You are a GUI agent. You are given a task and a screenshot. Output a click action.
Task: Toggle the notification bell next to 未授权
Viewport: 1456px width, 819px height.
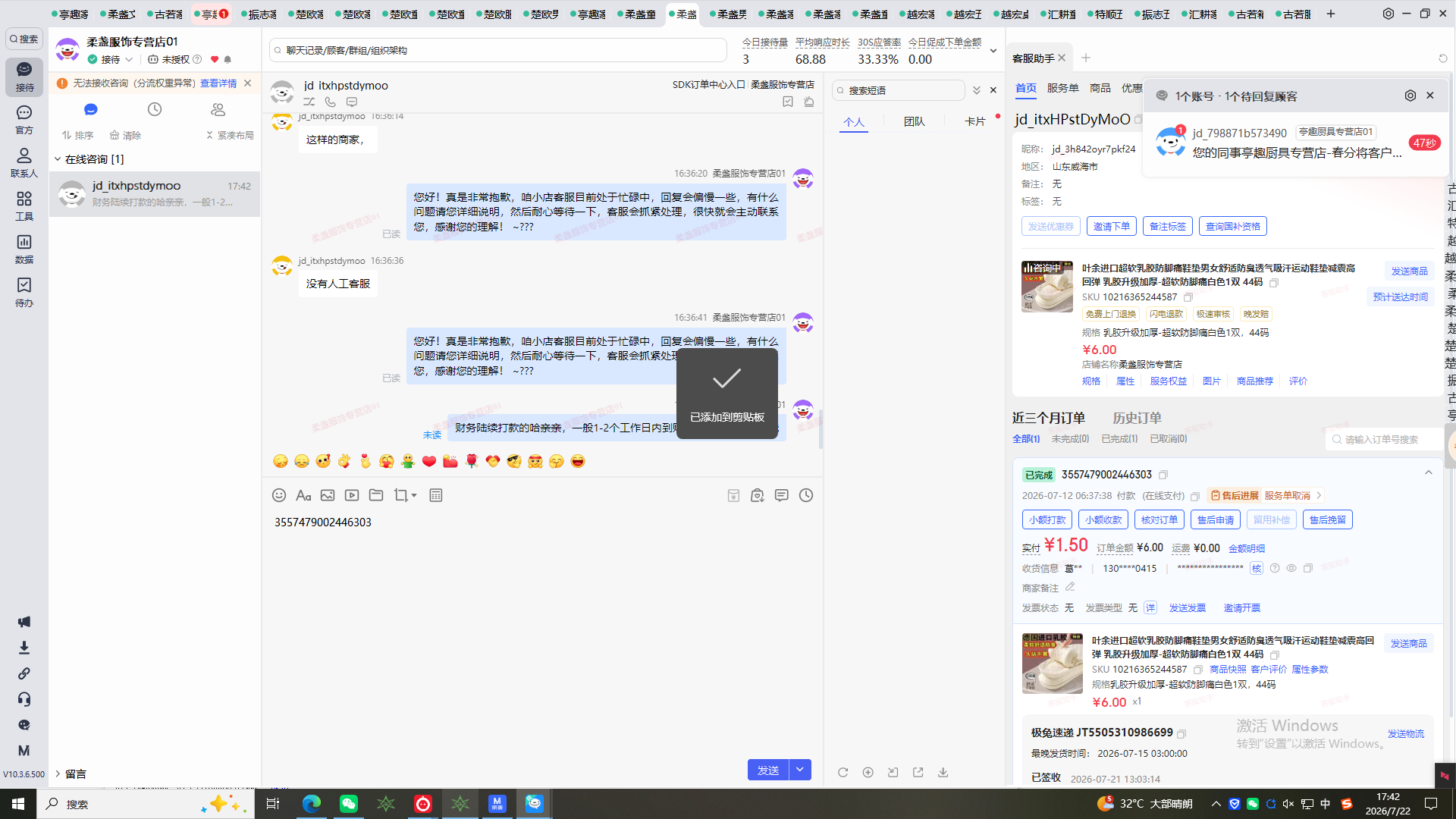(x=227, y=59)
